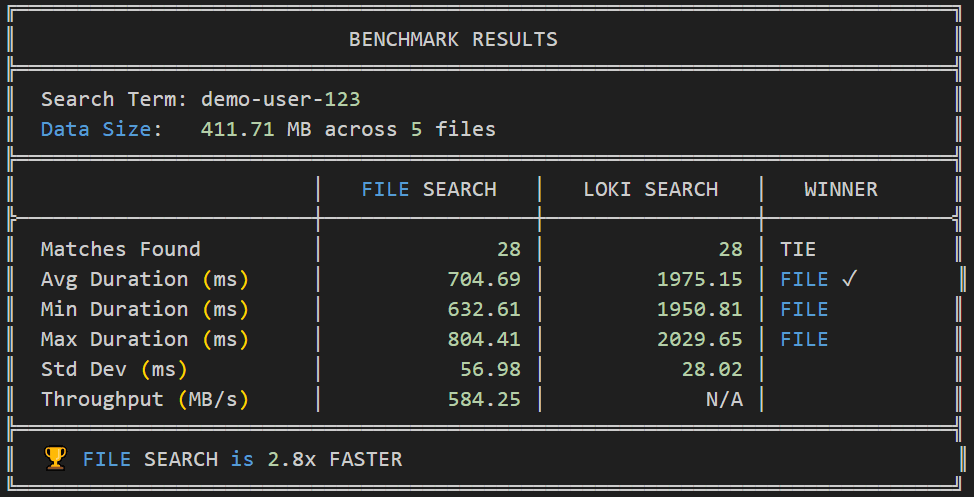The width and height of the screenshot is (974, 497).
Task: Select the 56.98 standard deviation value
Action: 490,369
